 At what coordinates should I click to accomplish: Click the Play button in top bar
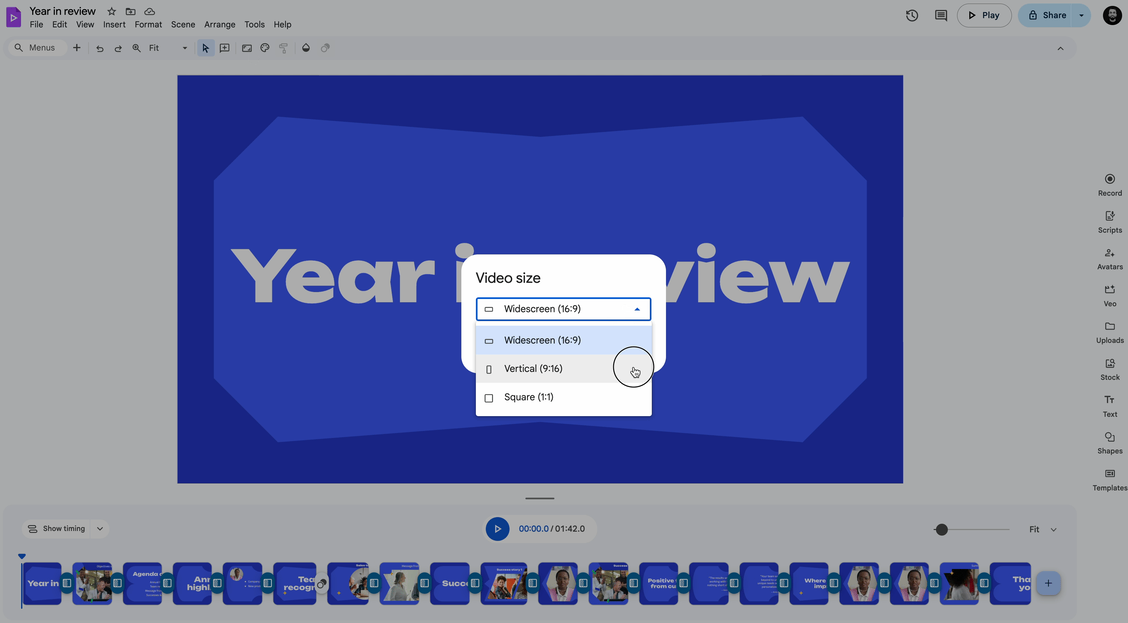pyautogui.click(x=983, y=15)
